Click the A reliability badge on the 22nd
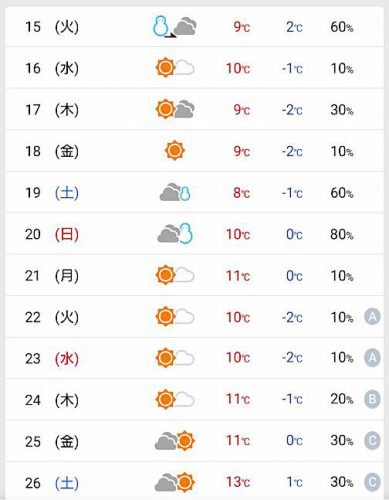The height and width of the screenshot is (500, 389). click(372, 316)
